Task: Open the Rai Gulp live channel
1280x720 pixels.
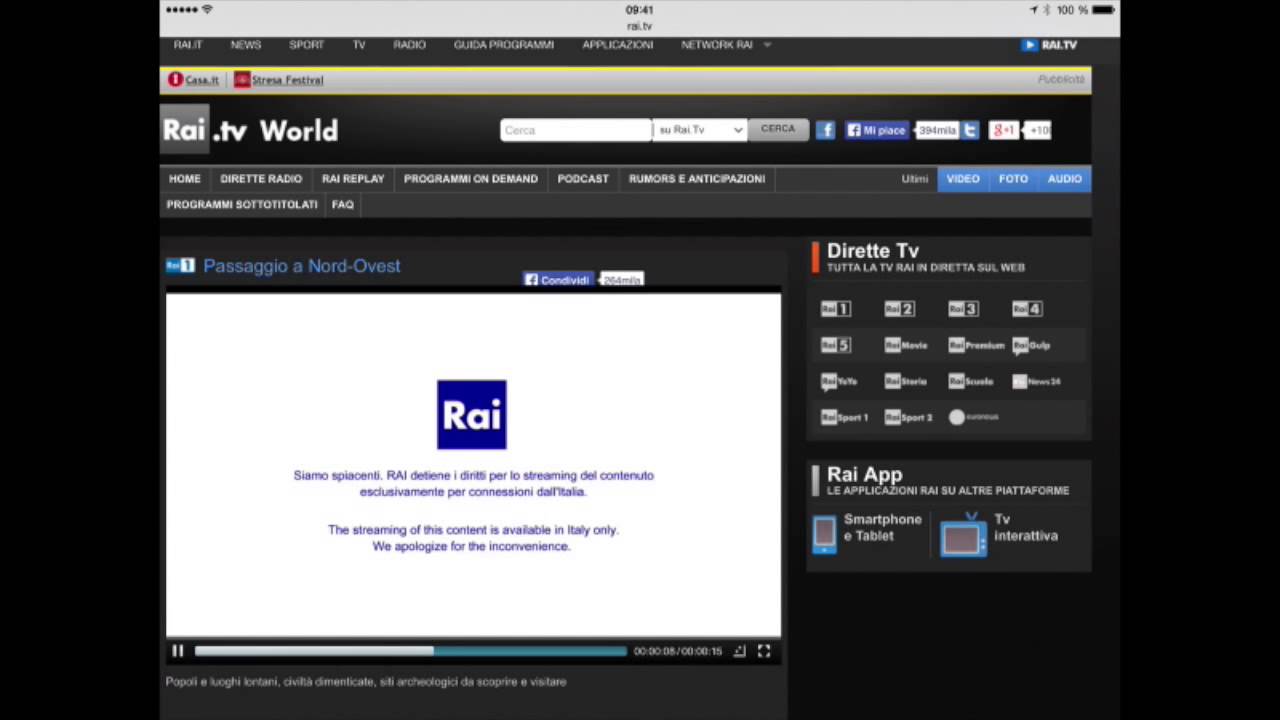Action: 1031,345
